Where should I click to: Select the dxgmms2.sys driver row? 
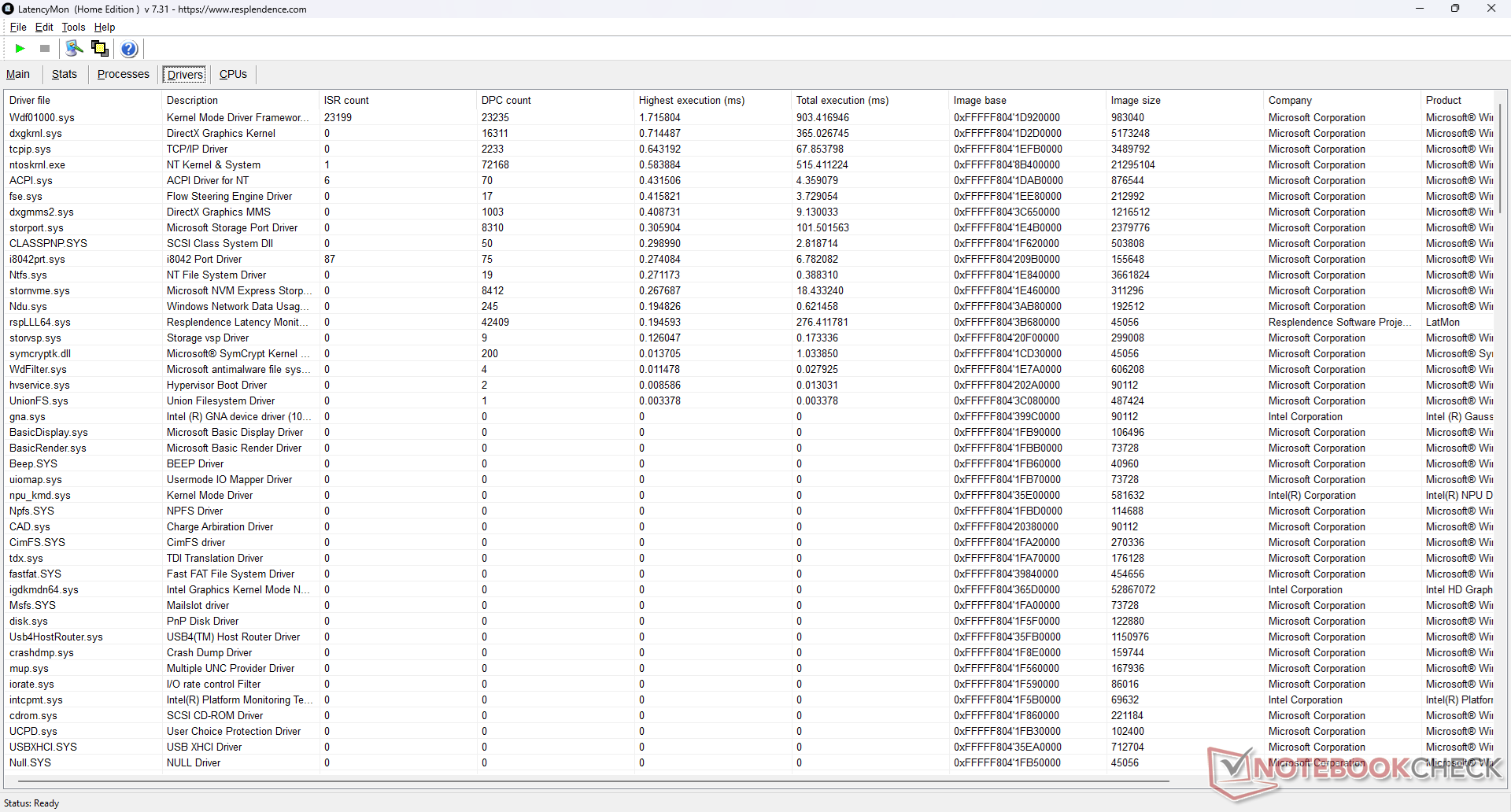point(749,212)
